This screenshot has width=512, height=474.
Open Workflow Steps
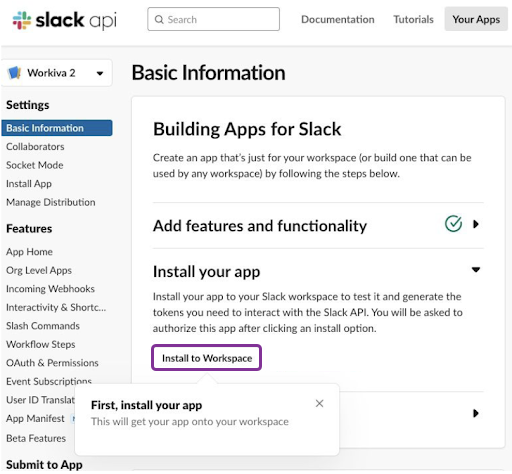[41, 344]
